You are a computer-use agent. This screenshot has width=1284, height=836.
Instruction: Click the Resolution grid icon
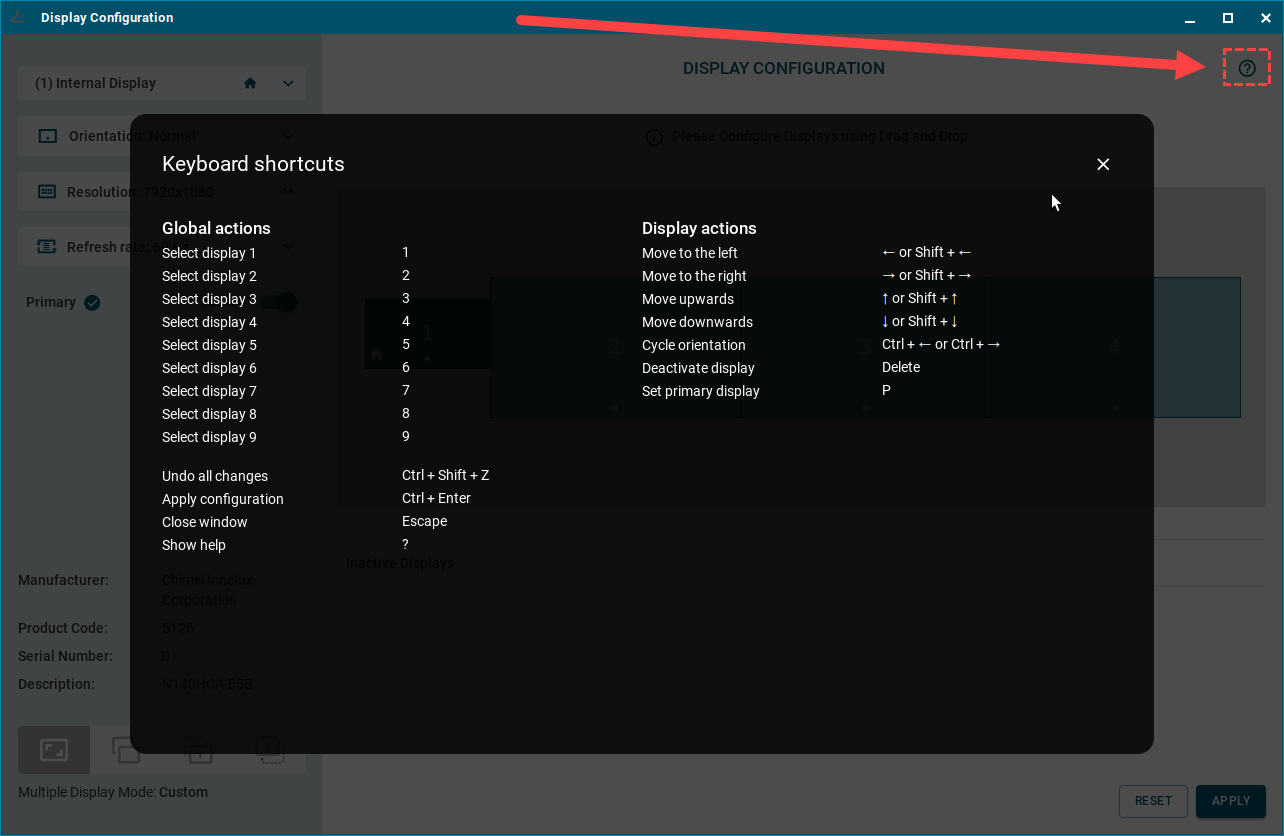[x=47, y=192]
